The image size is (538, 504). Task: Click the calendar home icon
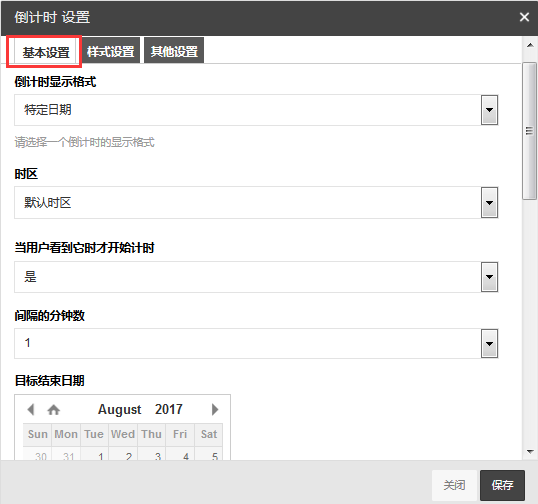[54, 409]
